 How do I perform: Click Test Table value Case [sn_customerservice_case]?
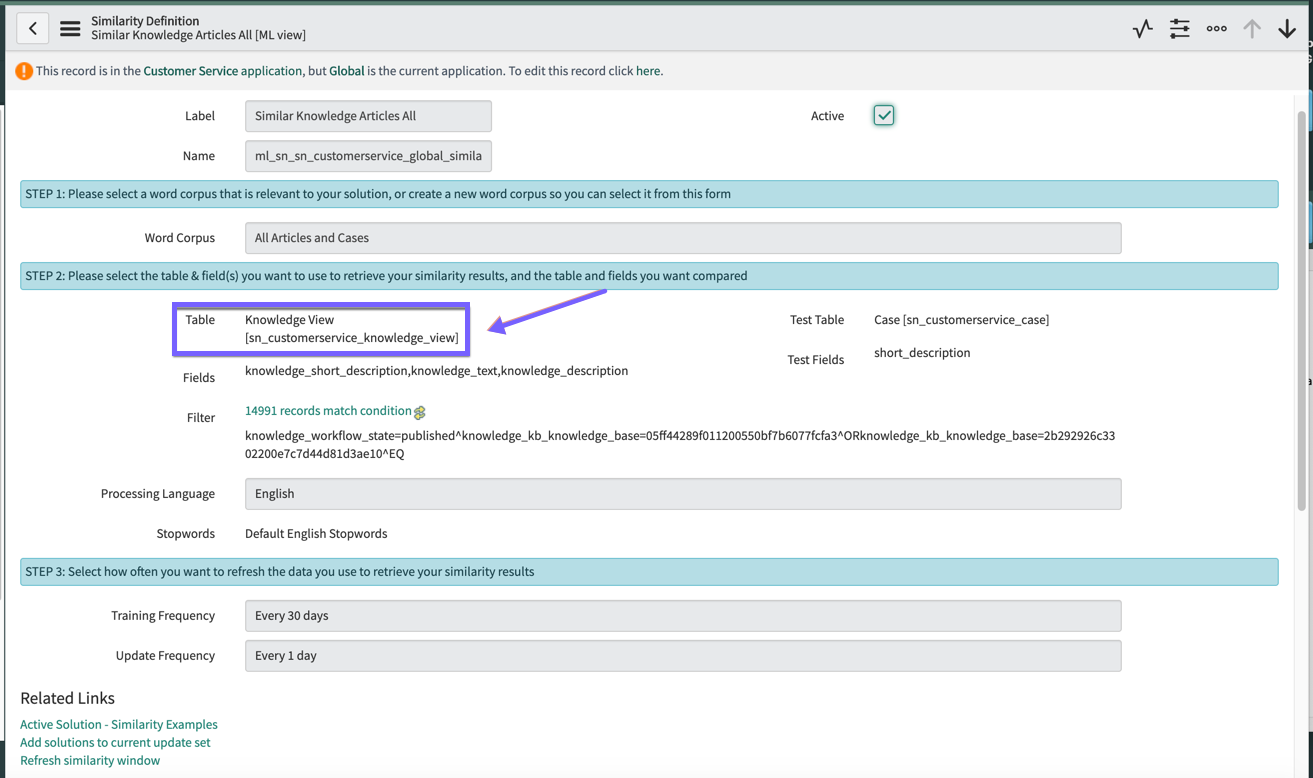tap(961, 320)
